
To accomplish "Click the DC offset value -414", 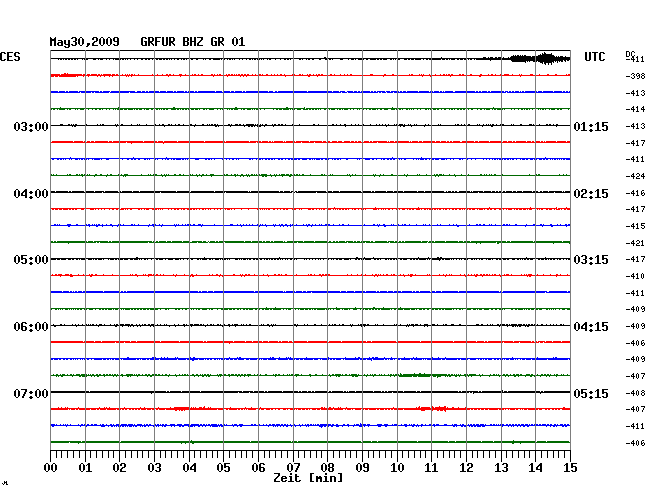I will (x=635, y=109).
